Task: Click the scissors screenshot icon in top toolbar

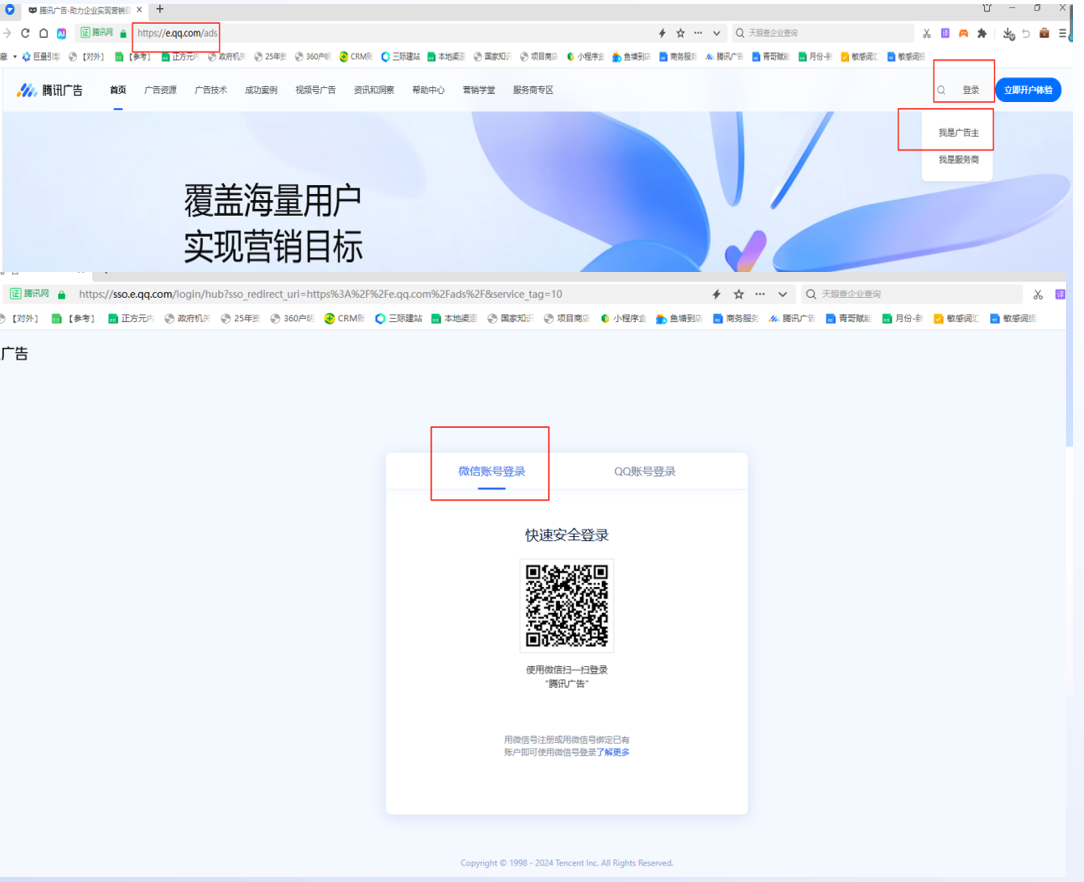Action: pyautogui.click(x=927, y=33)
